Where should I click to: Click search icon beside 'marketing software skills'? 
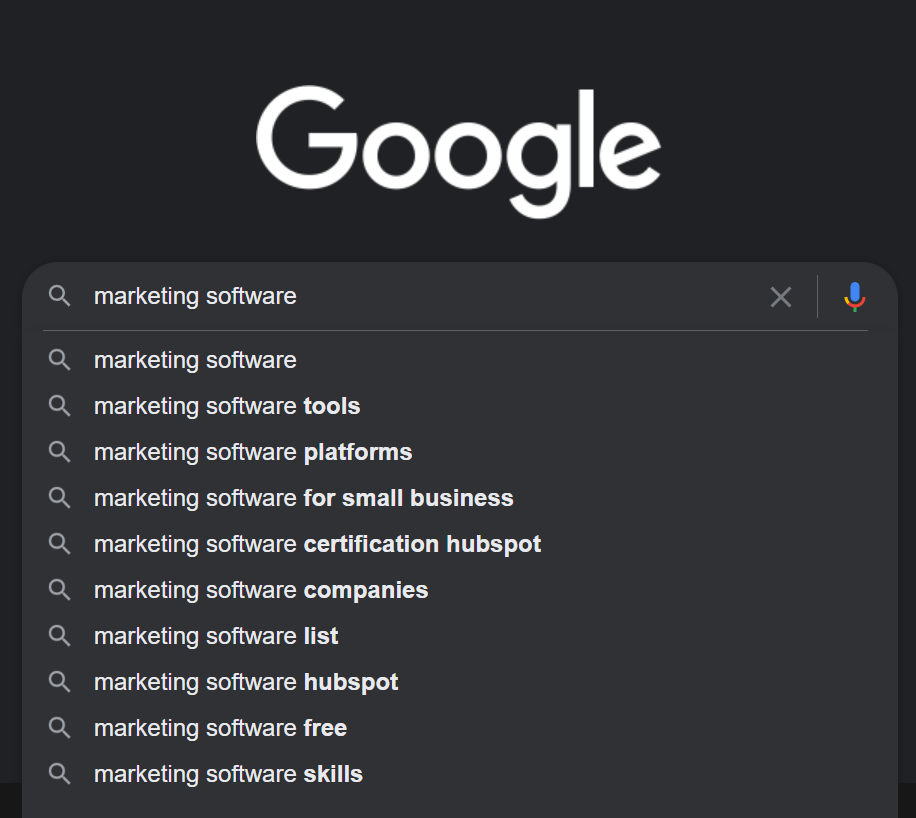pos(60,774)
